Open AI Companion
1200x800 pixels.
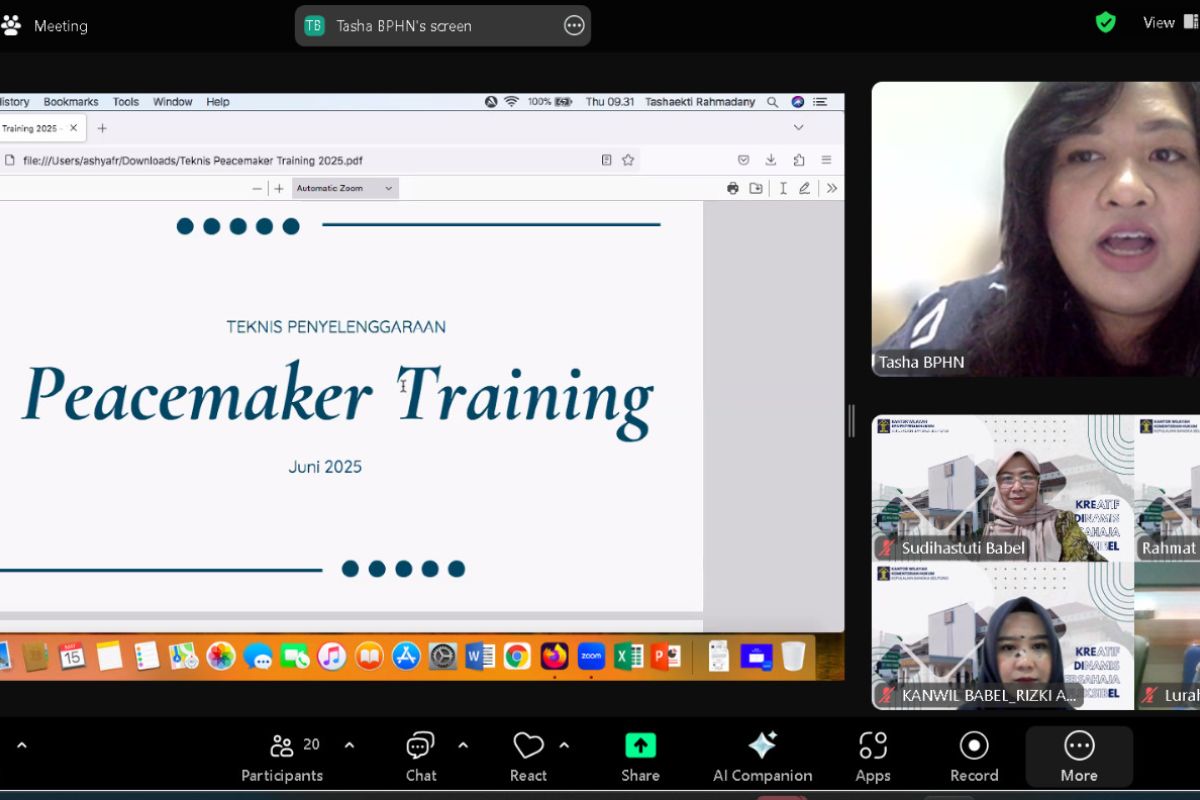coord(762,757)
